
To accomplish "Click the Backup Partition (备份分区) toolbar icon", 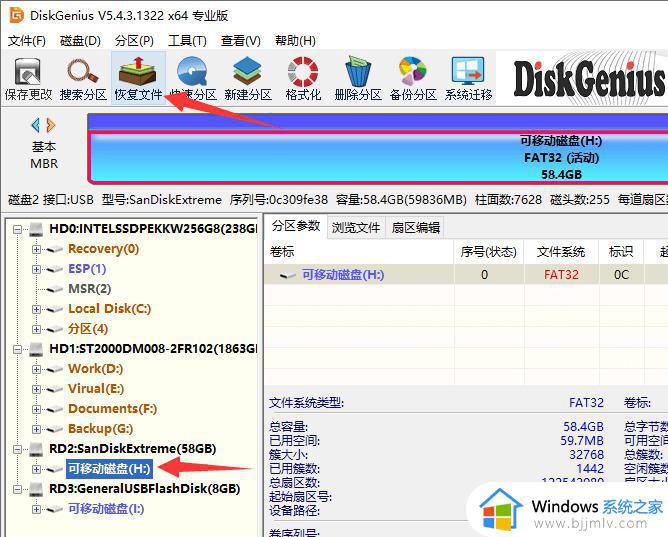I will (x=413, y=71).
